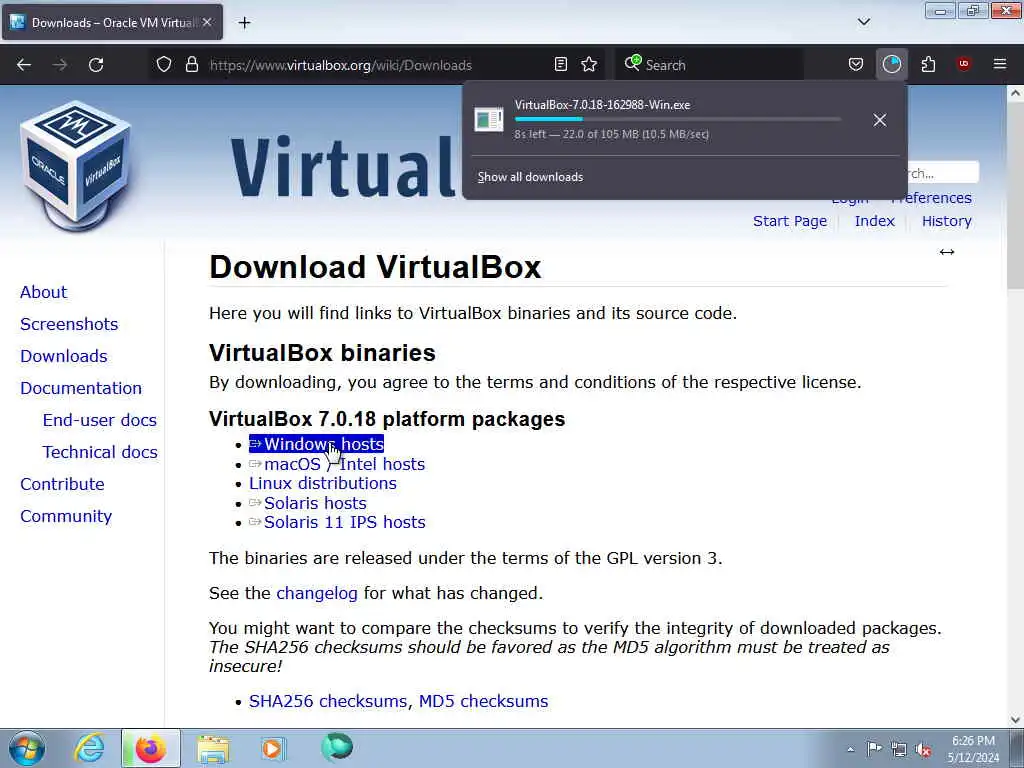Viewport: 1024px width, 768px height.
Task: Click the download progress bar
Action: point(677,120)
